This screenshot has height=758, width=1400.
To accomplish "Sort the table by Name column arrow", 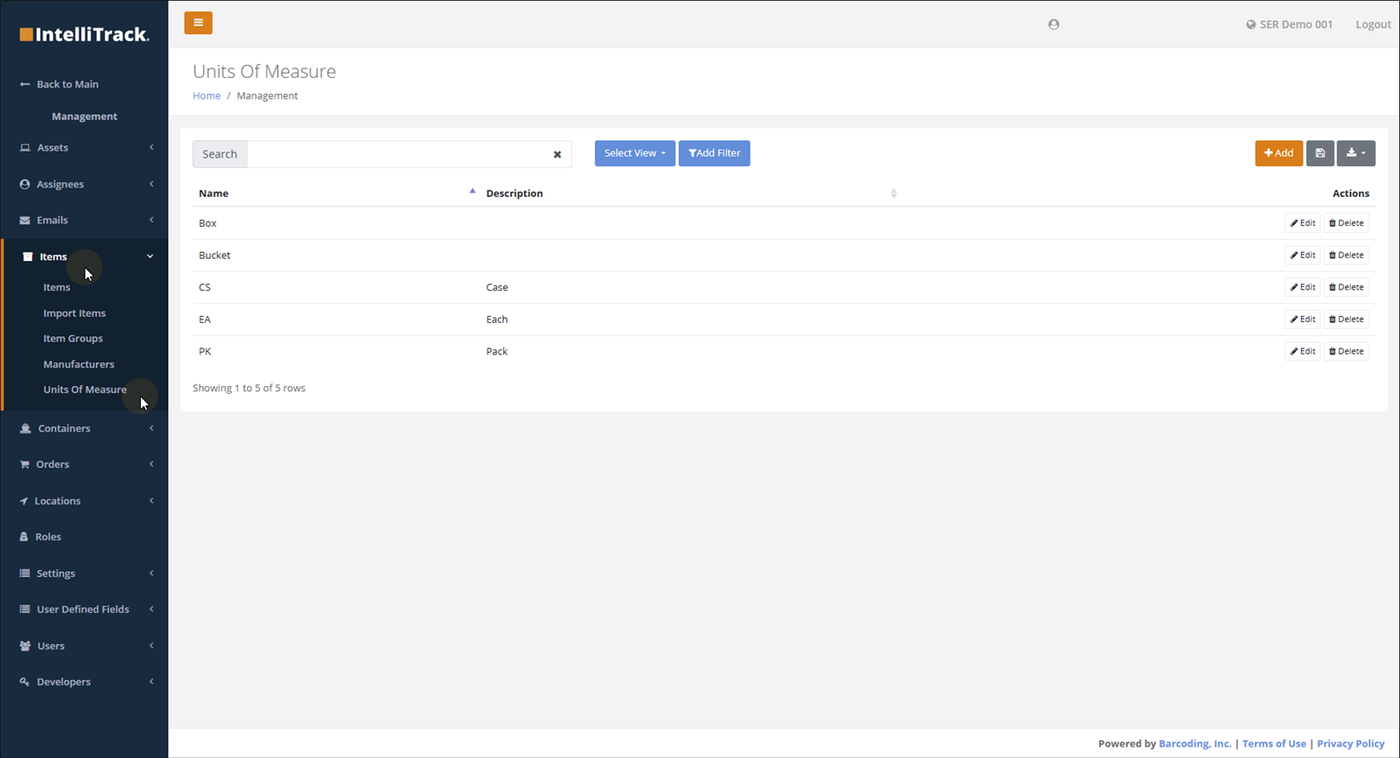I will (472, 191).
